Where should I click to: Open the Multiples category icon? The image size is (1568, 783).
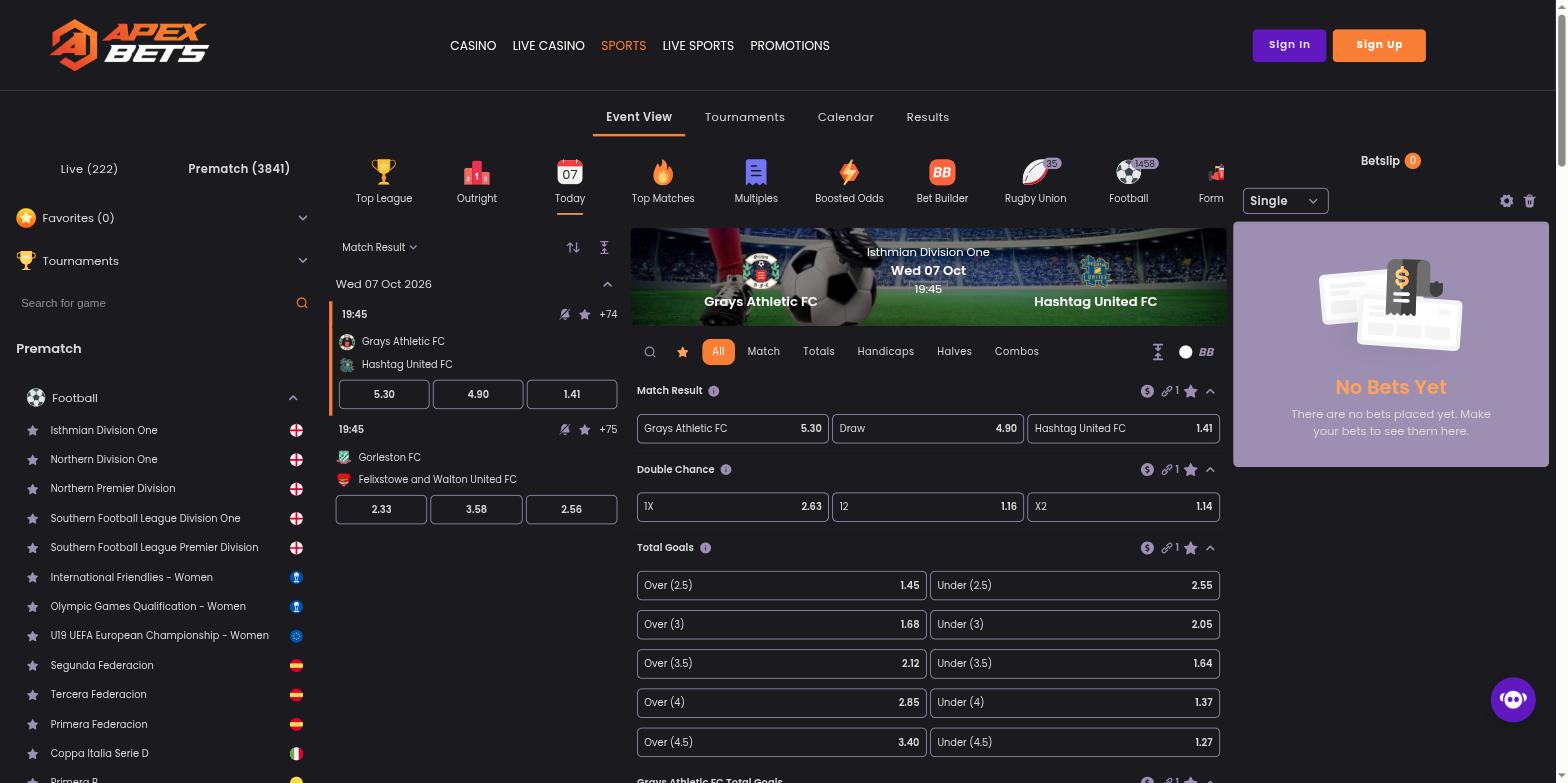pyautogui.click(x=756, y=172)
